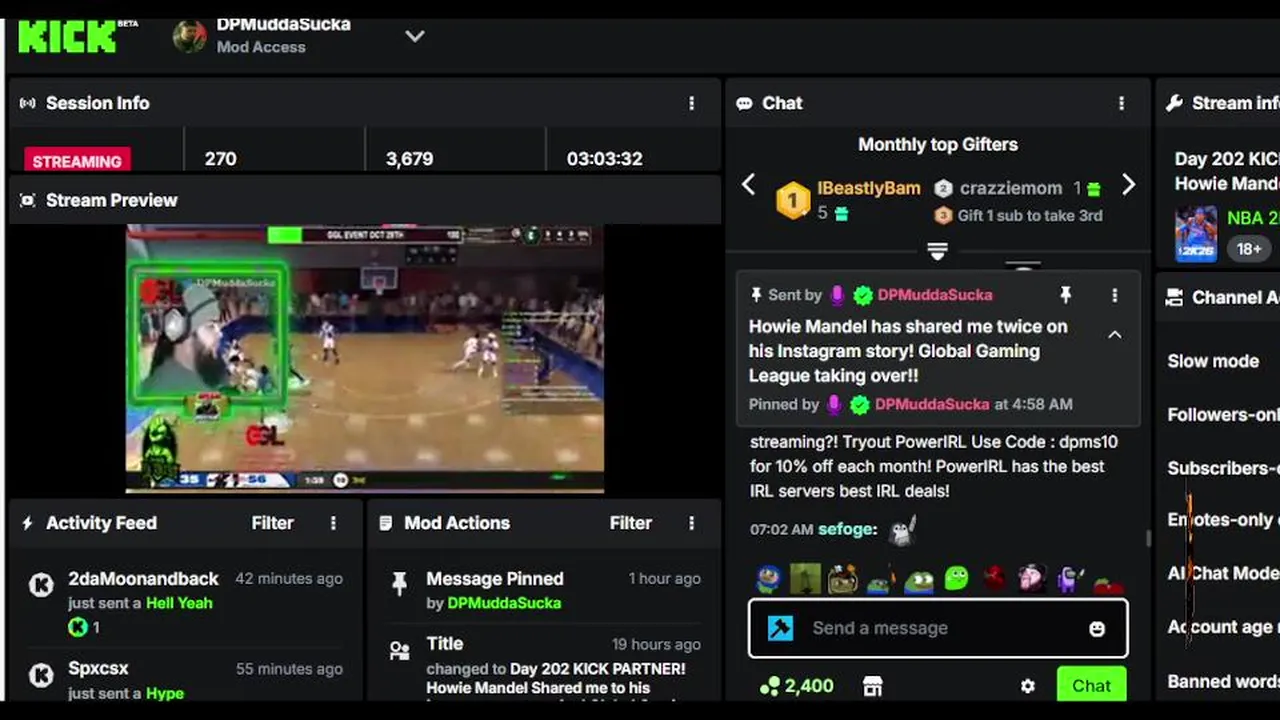Open the pinned message three-dot menu
The image size is (1280, 720).
pyautogui.click(x=1114, y=295)
